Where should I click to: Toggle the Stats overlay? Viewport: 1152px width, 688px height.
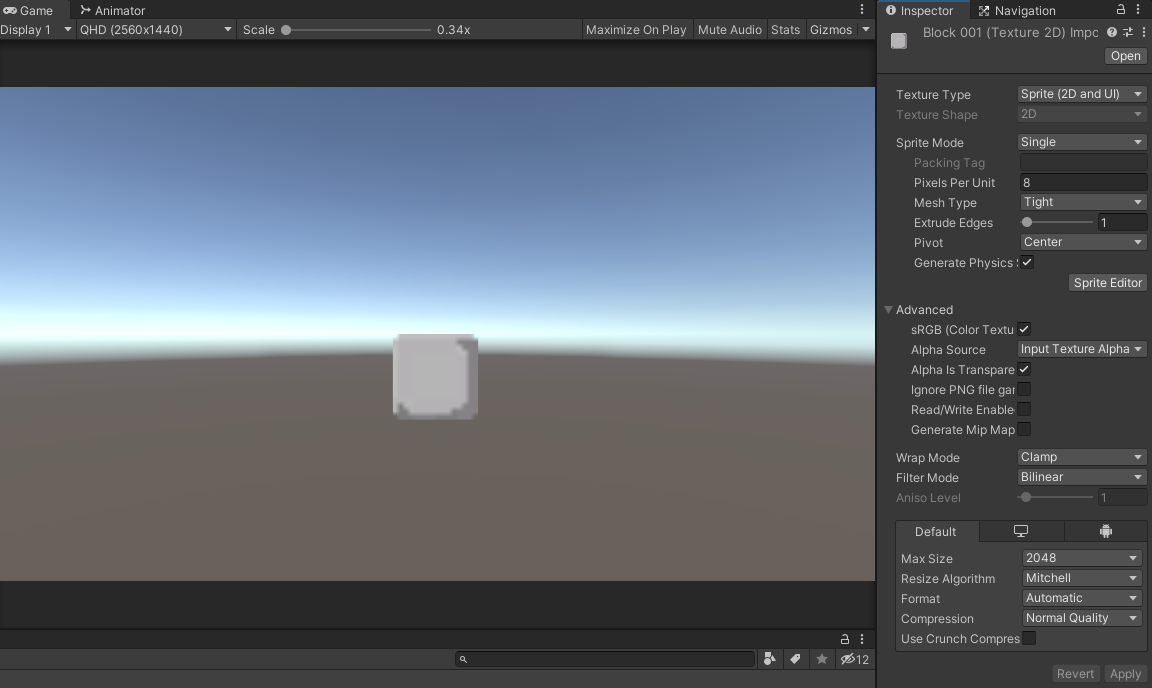point(785,29)
